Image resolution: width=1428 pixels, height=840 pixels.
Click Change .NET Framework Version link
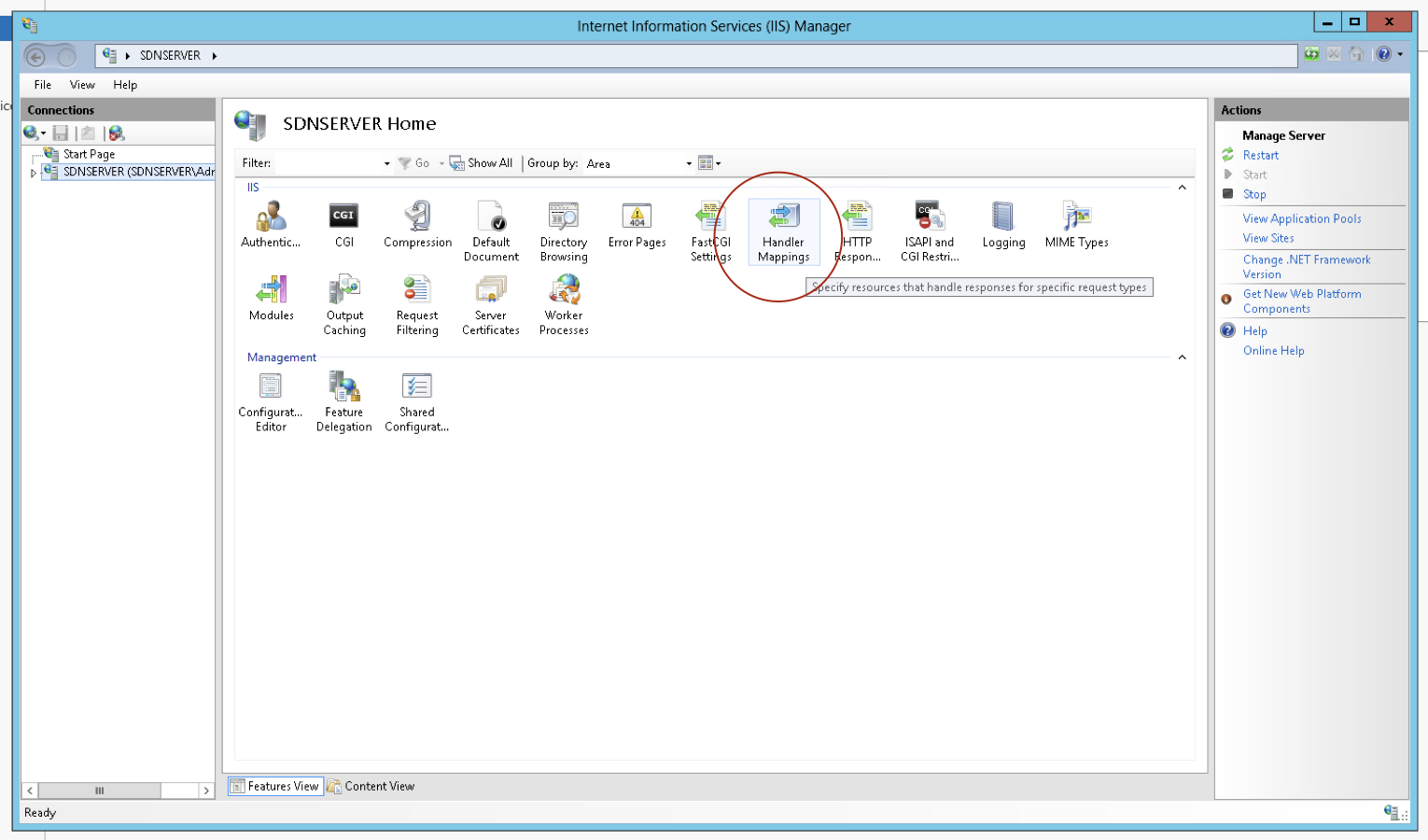pyautogui.click(x=1307, y=267)
